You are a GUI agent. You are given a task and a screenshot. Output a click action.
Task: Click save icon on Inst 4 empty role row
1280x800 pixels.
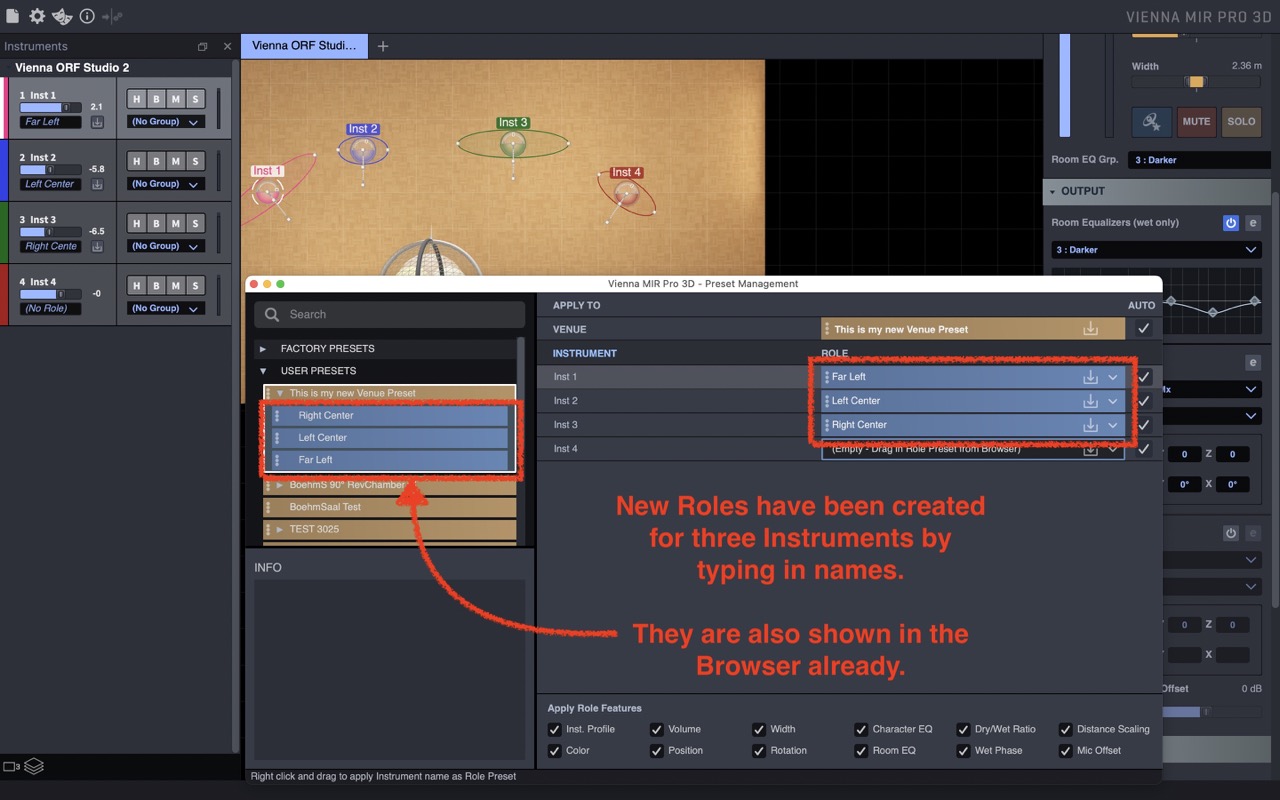1090,450
